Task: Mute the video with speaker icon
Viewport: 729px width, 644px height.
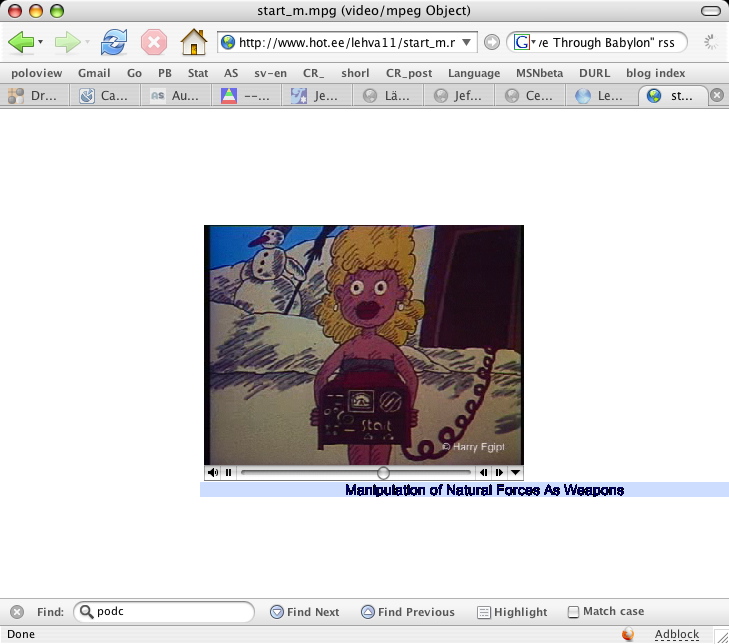Action: click(x=213, y=472)
